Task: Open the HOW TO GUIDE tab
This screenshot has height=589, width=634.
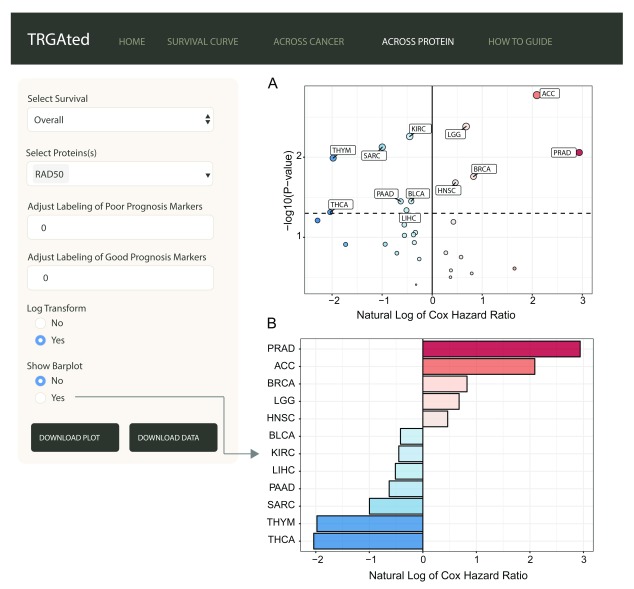Action: [x=520, y=42]
